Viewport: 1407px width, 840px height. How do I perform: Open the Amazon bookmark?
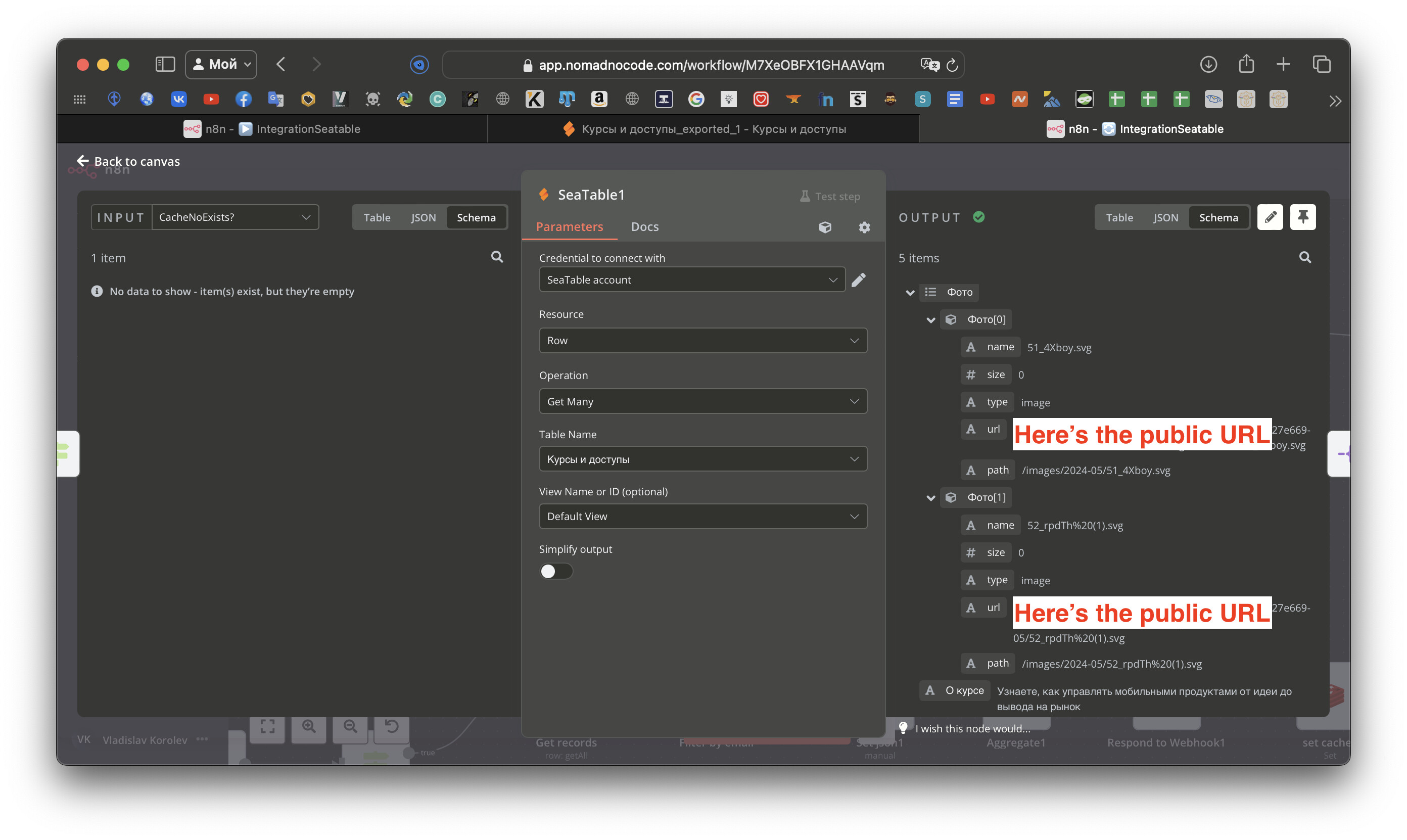(599, 100)
